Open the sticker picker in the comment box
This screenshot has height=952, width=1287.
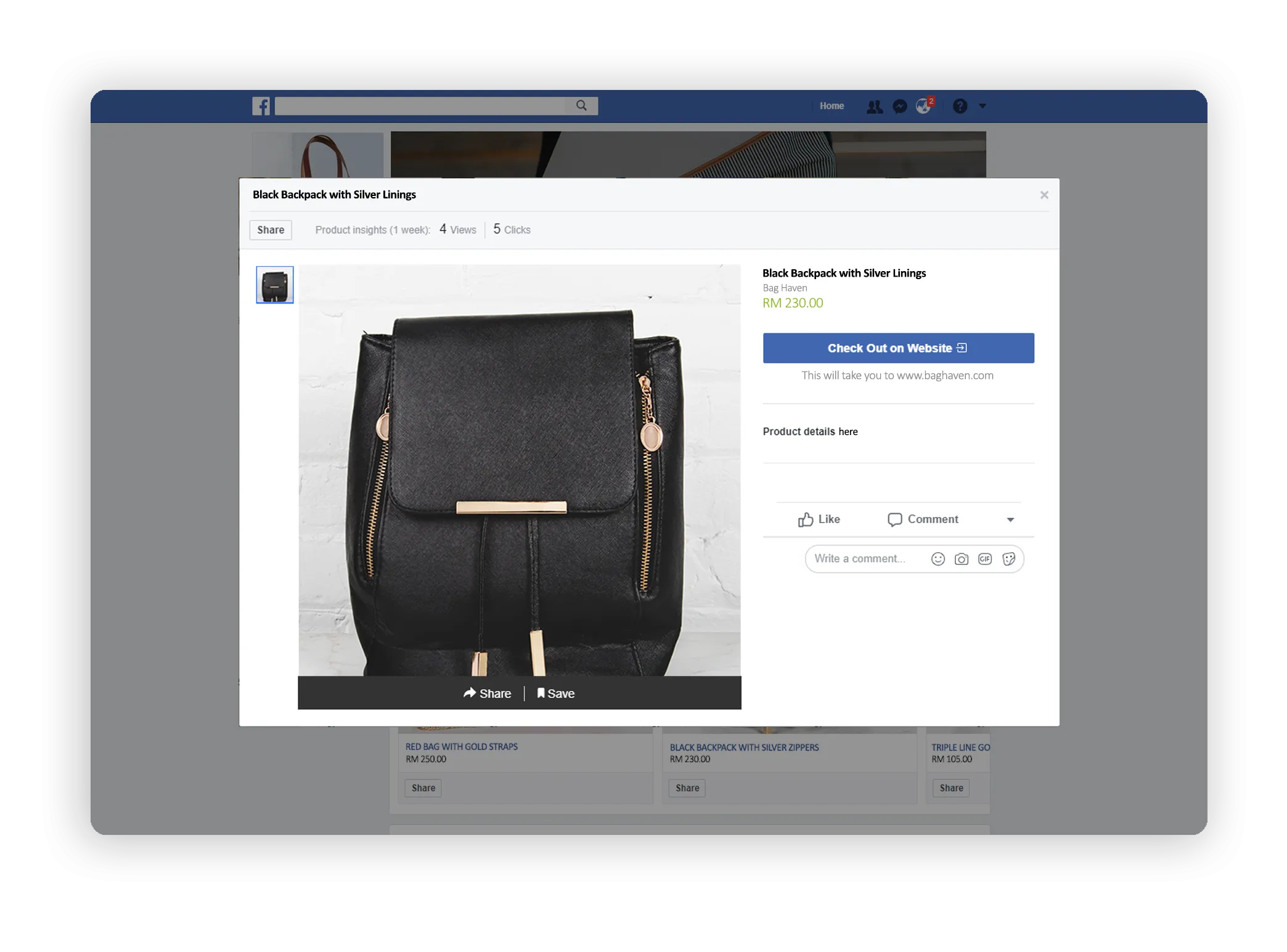click(1008, 559)
